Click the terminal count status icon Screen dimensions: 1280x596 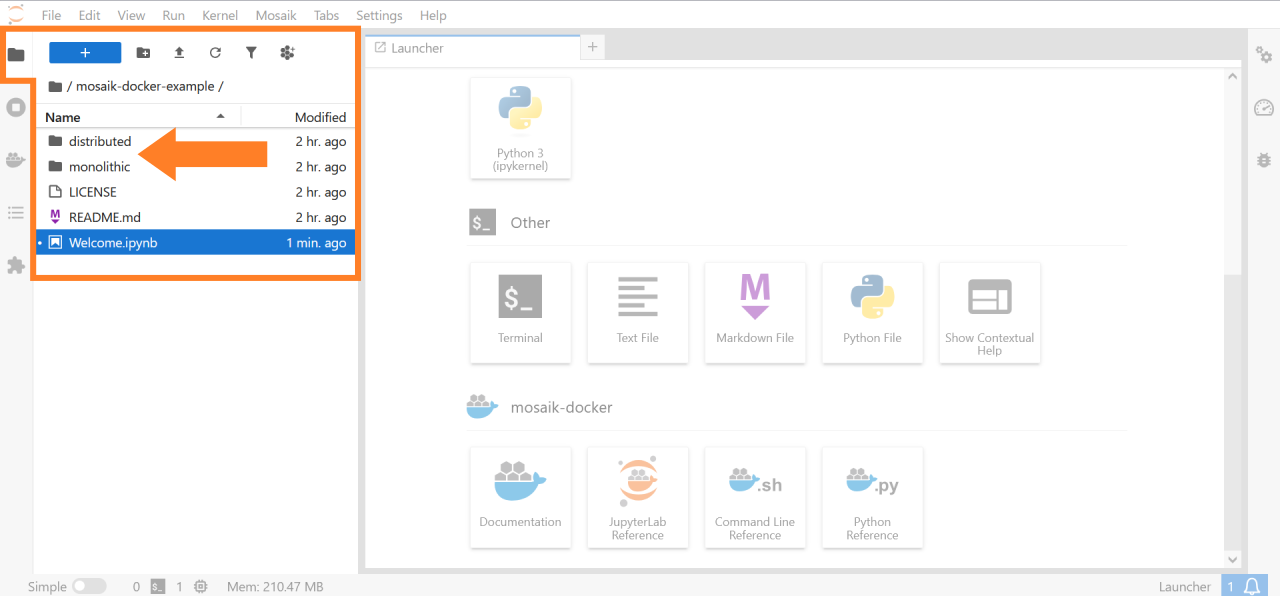[159, 587]
